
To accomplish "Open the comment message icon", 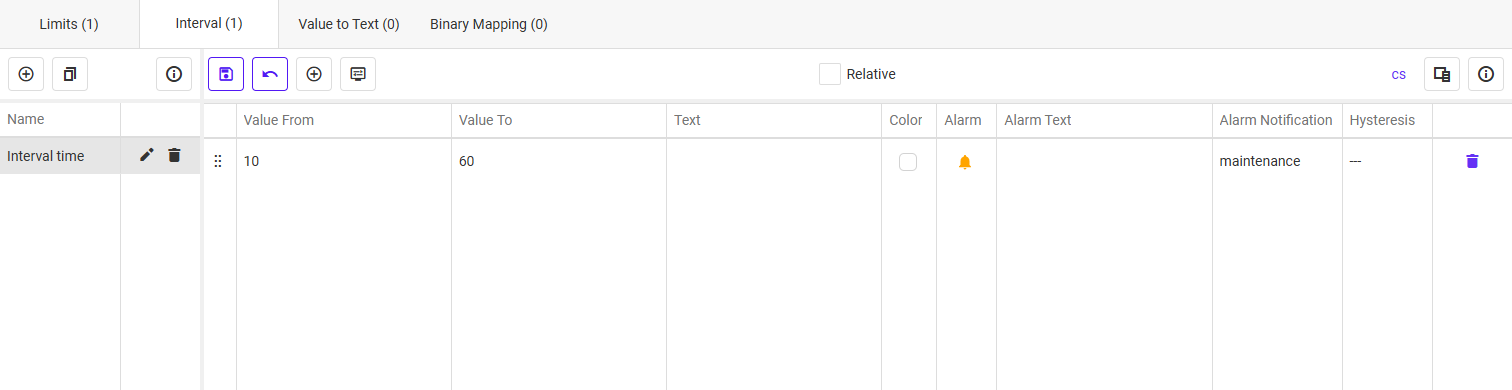I will click(358, 74).
